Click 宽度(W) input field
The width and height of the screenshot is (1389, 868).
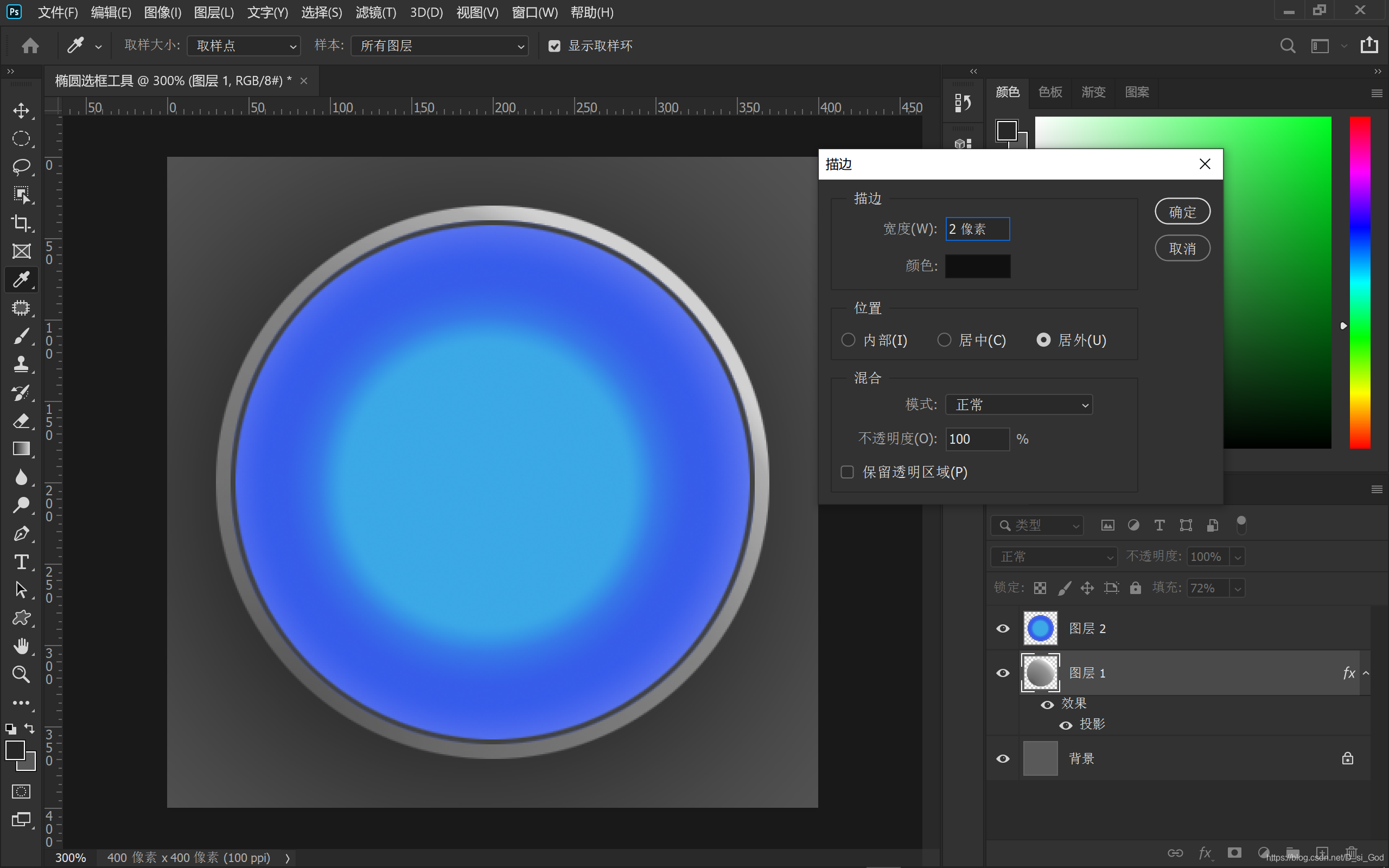978,229
